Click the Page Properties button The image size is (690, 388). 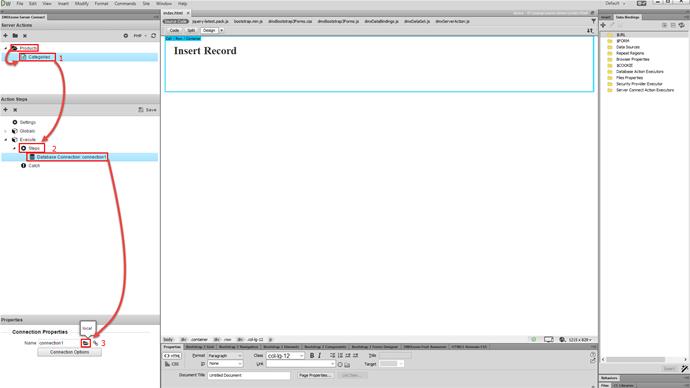pos(315,375)
